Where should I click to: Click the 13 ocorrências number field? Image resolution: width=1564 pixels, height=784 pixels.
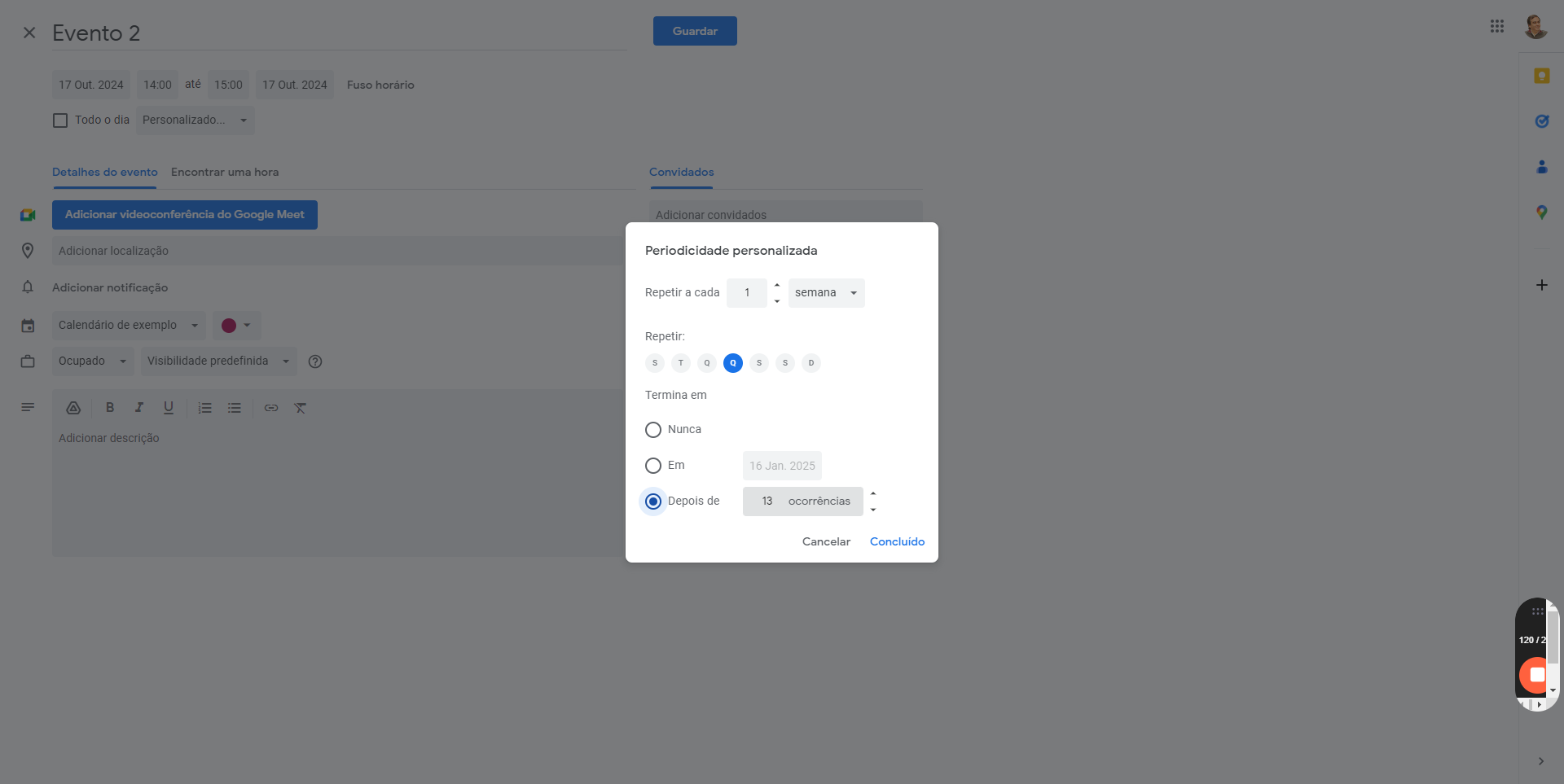tap(803, 501)
